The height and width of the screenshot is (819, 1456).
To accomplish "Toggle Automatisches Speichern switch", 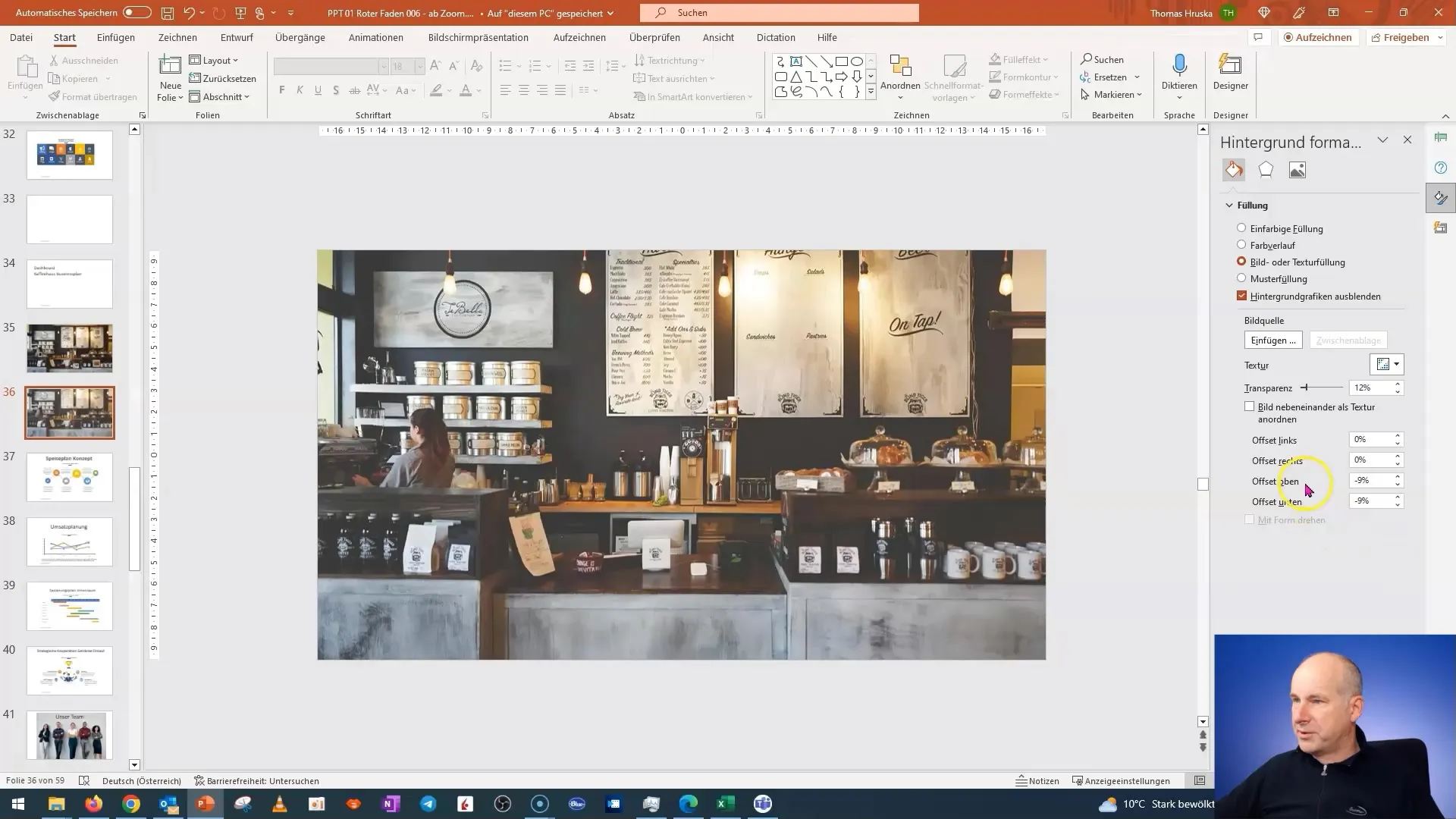I will pos(136,13).
